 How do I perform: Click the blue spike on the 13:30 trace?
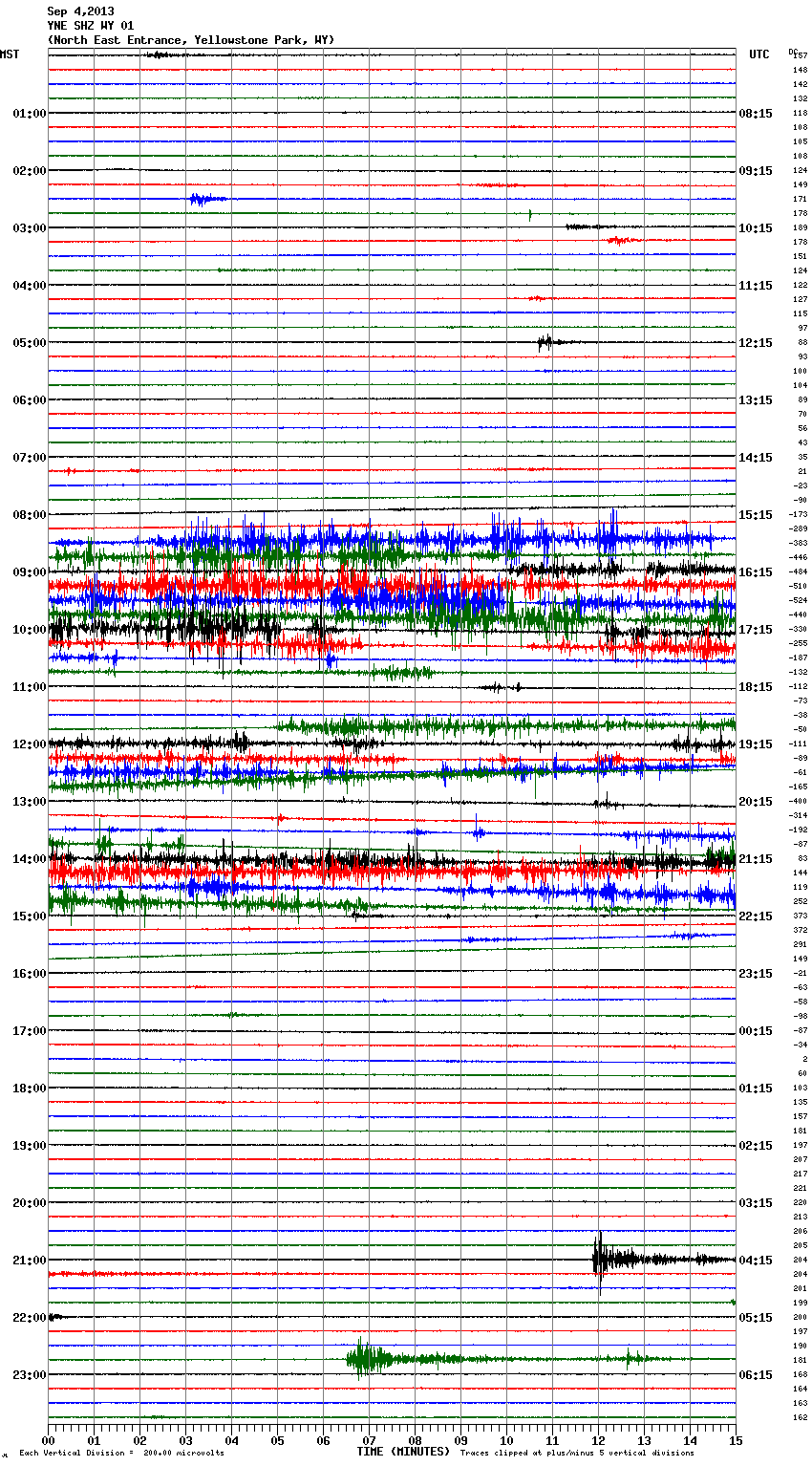click(478, 830)
